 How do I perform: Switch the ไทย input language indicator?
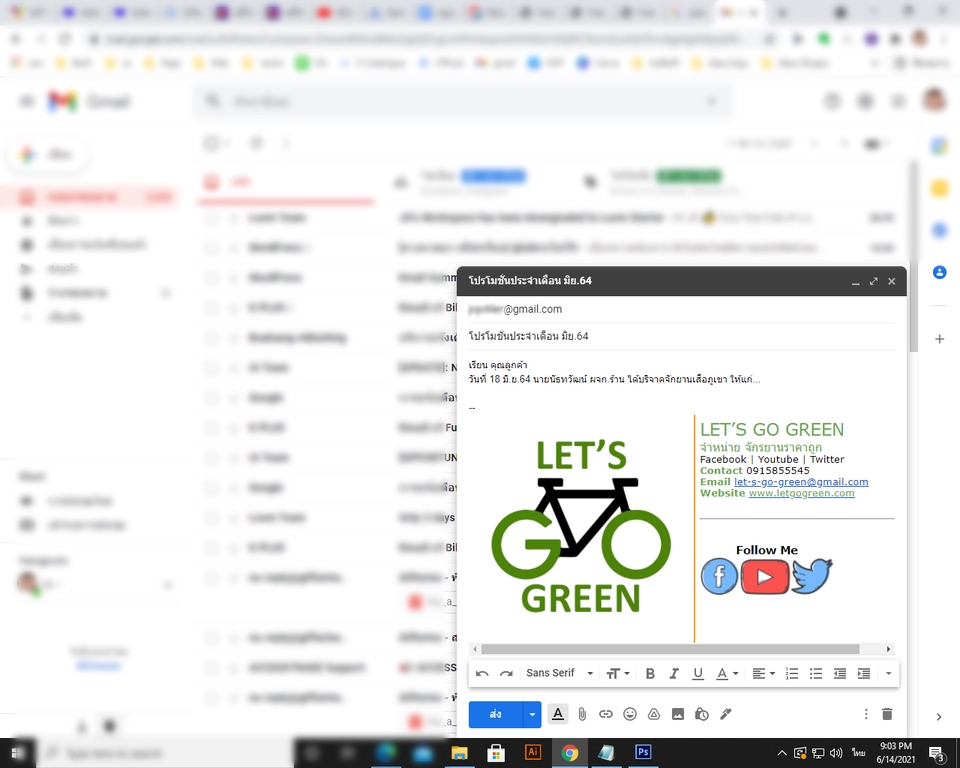(858, 753)
